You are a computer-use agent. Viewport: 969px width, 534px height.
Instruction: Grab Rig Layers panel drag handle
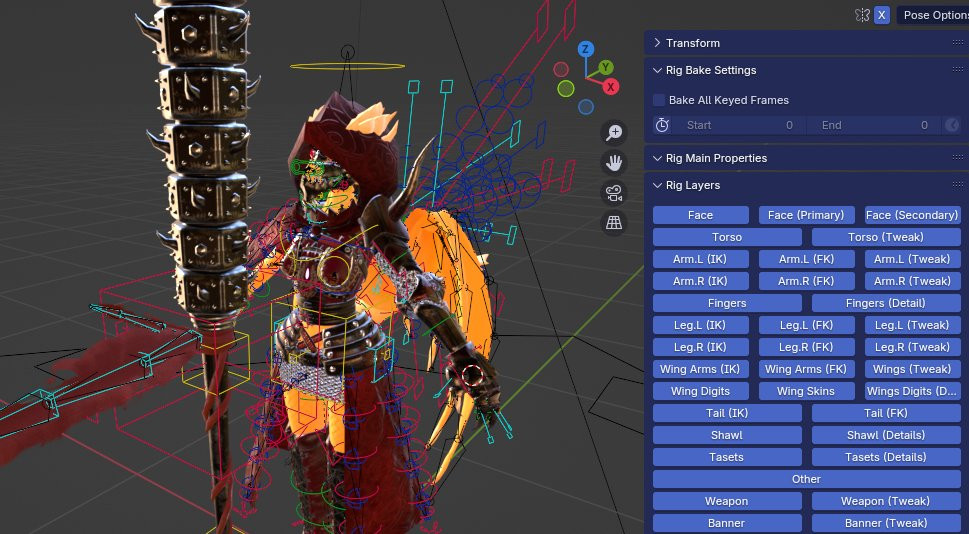click(958, 185)
